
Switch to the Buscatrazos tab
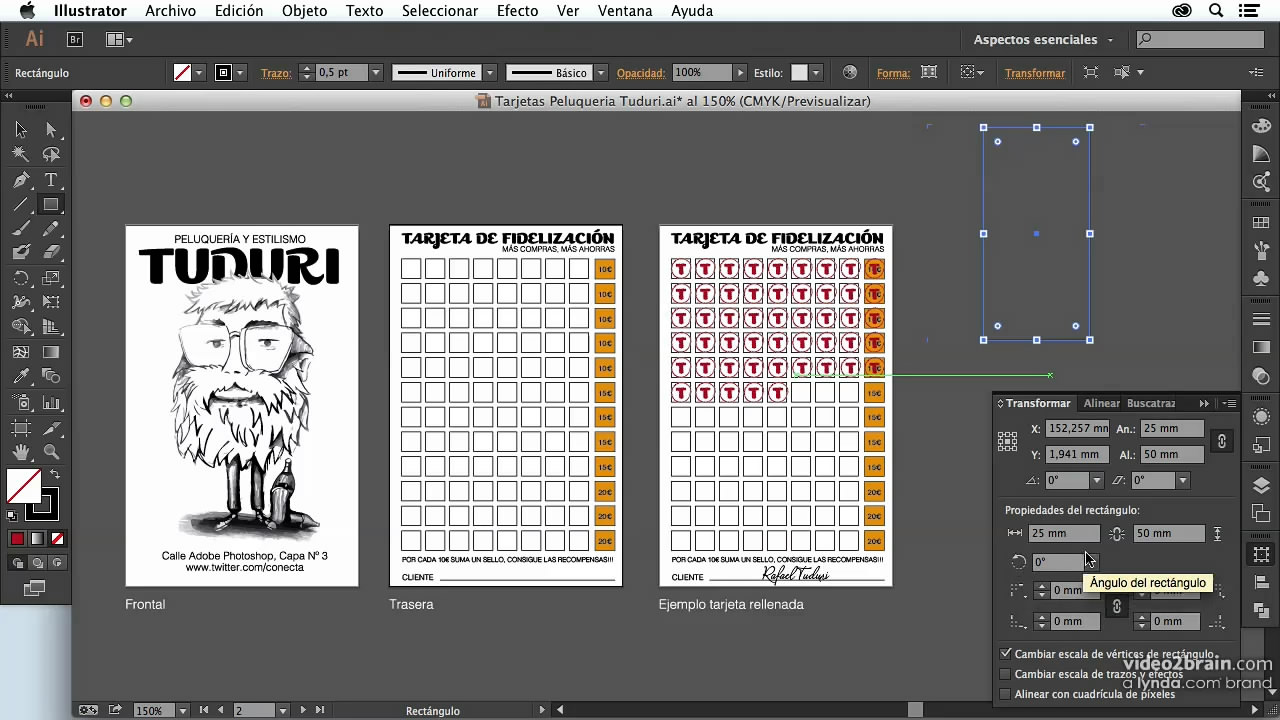click(x=1151, y=403)
